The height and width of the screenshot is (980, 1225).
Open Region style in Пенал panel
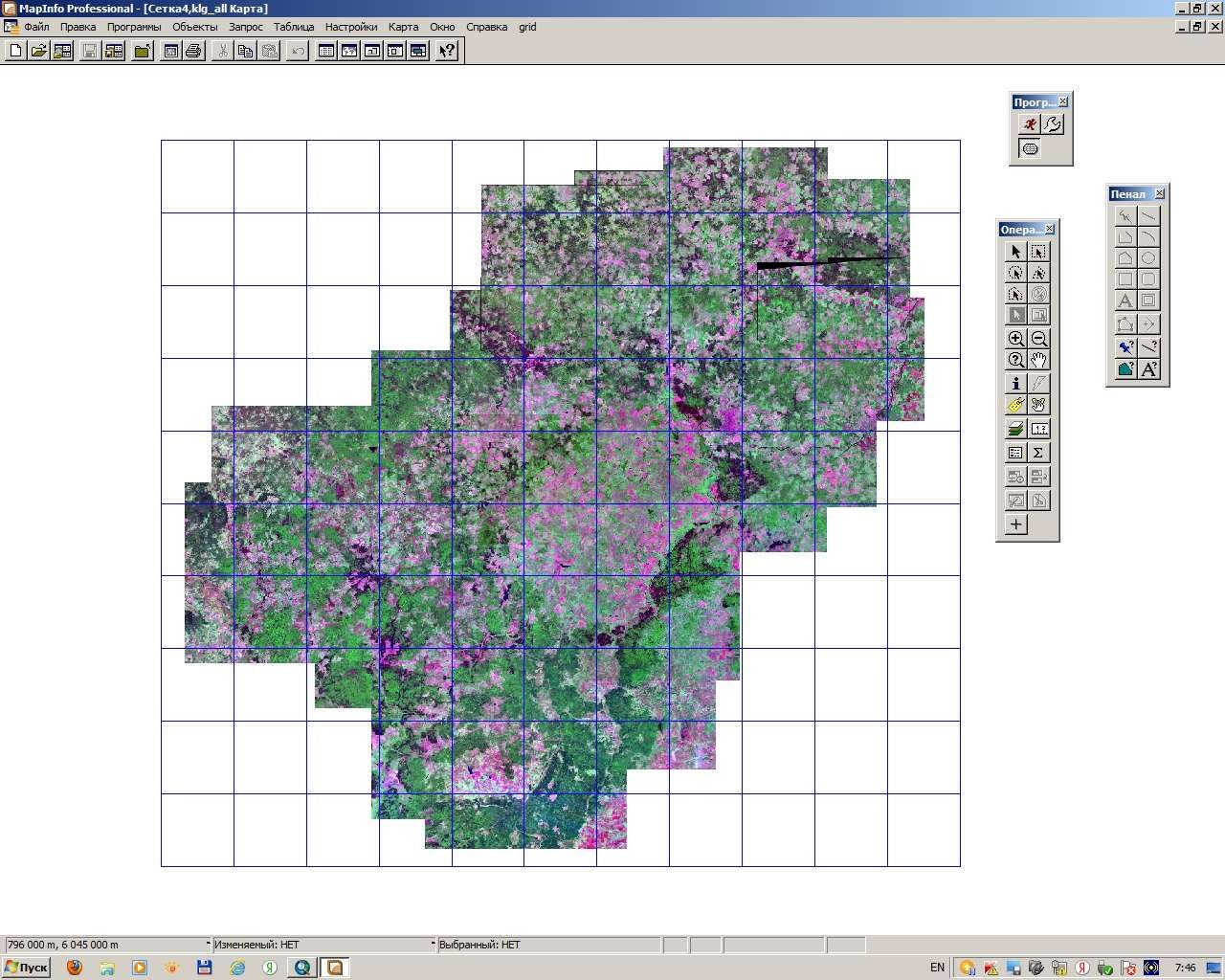[1125, 368]
